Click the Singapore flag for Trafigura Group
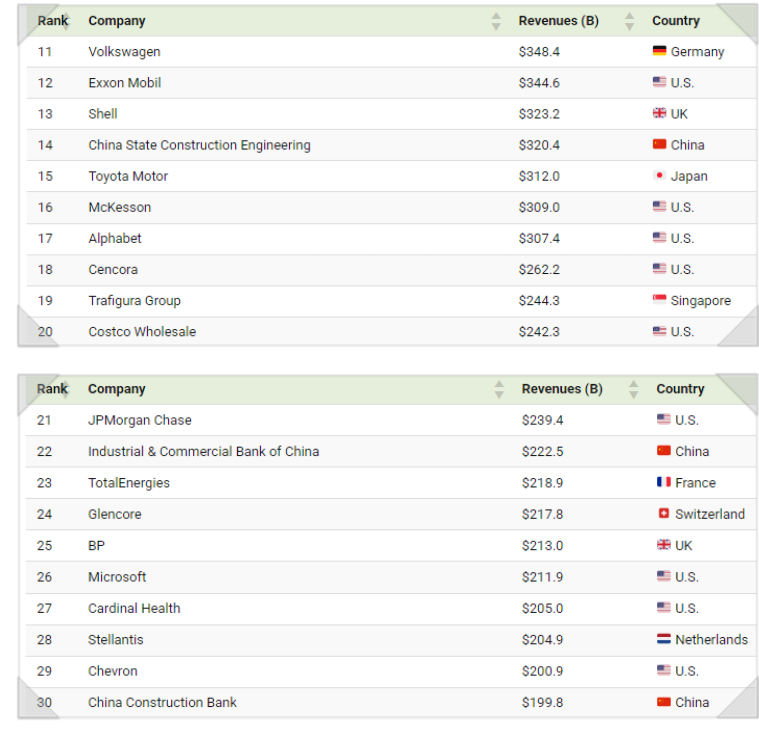This screenshot has width=759, height=729. 659,299
